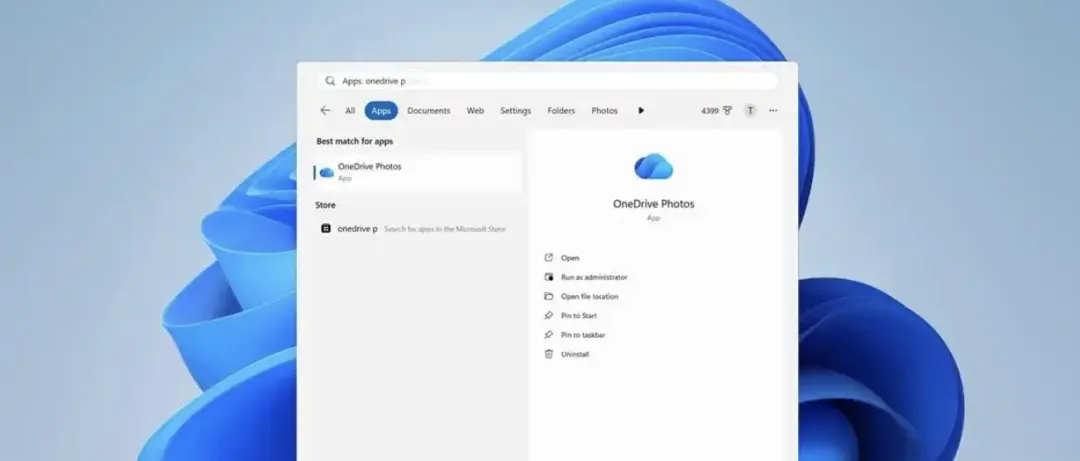Run as administrator

[x=594, y=277]
